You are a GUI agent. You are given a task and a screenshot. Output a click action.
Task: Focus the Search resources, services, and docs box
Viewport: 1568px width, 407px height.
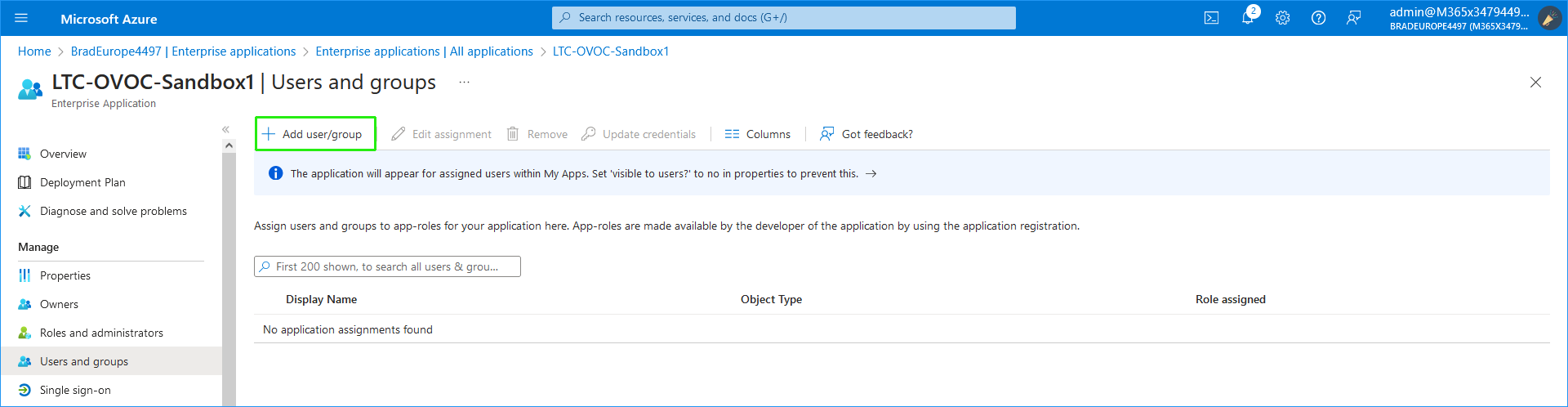784,18
